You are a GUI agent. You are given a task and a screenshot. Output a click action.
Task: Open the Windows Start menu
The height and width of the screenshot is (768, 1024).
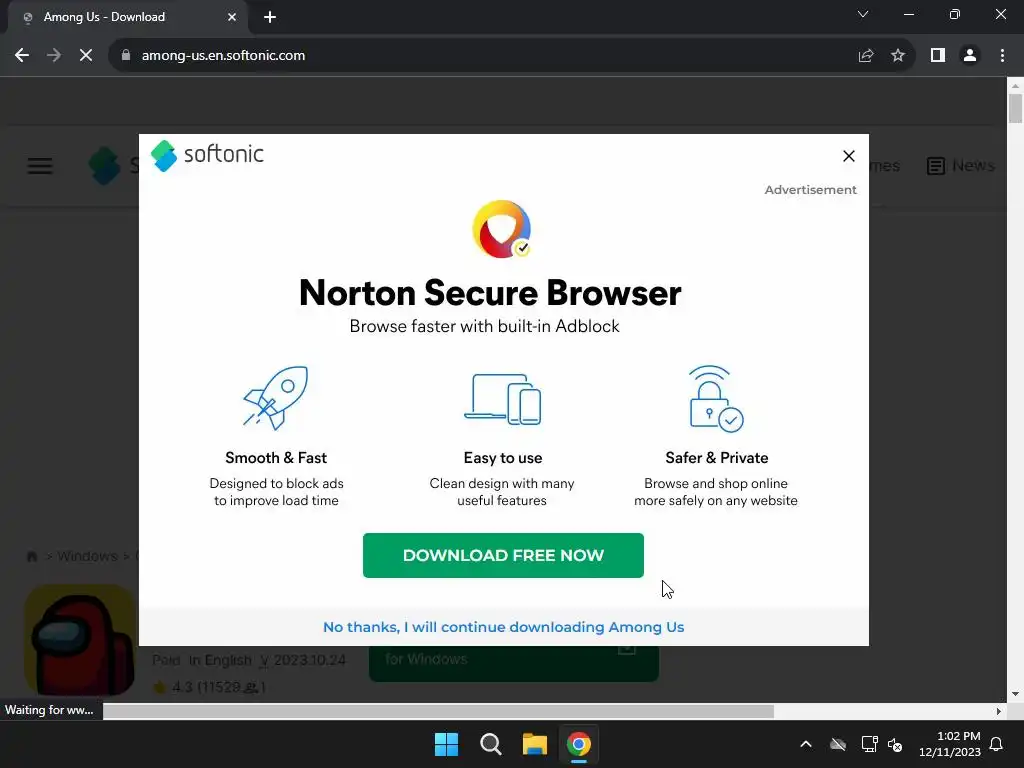447,744
